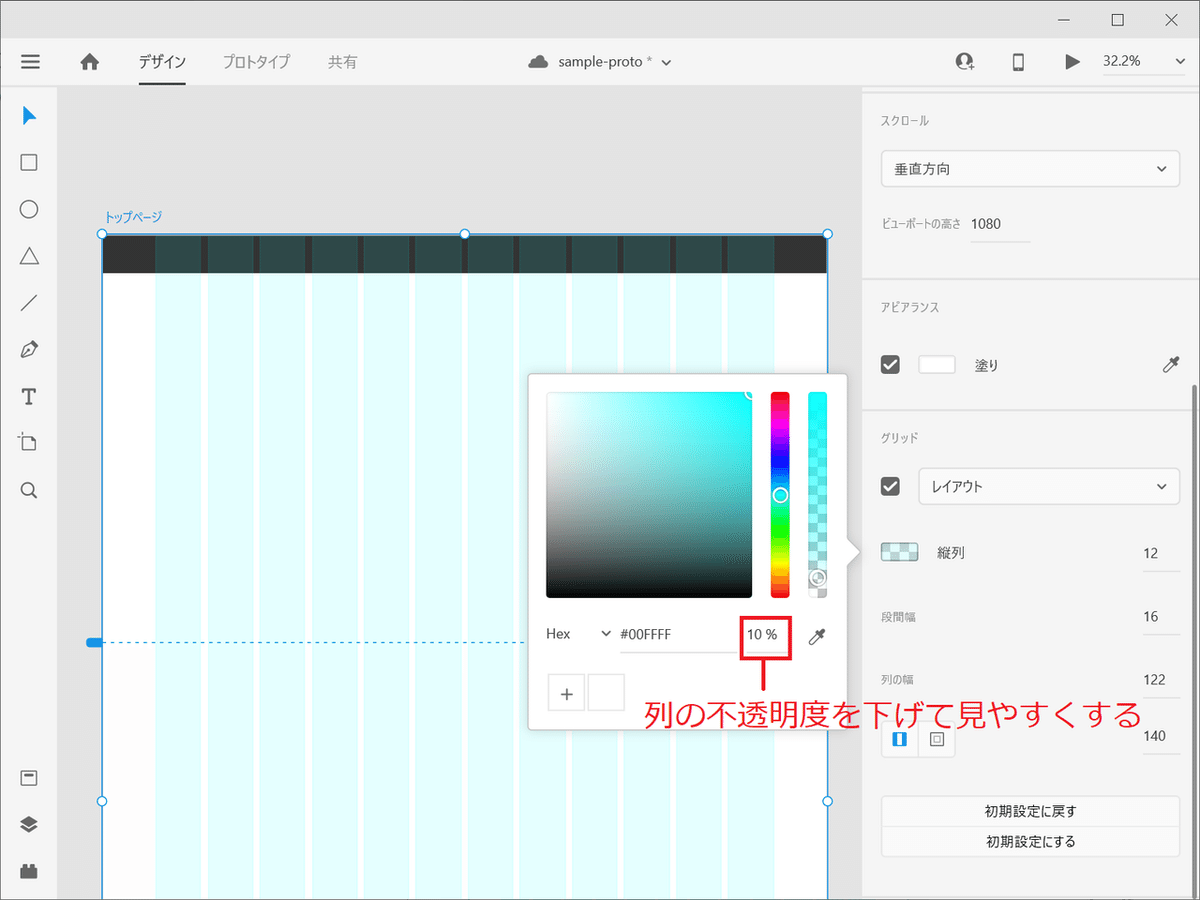Click the 初期設定にする button
This screenshot has width=1200, height=900.
pos(1030,841)
